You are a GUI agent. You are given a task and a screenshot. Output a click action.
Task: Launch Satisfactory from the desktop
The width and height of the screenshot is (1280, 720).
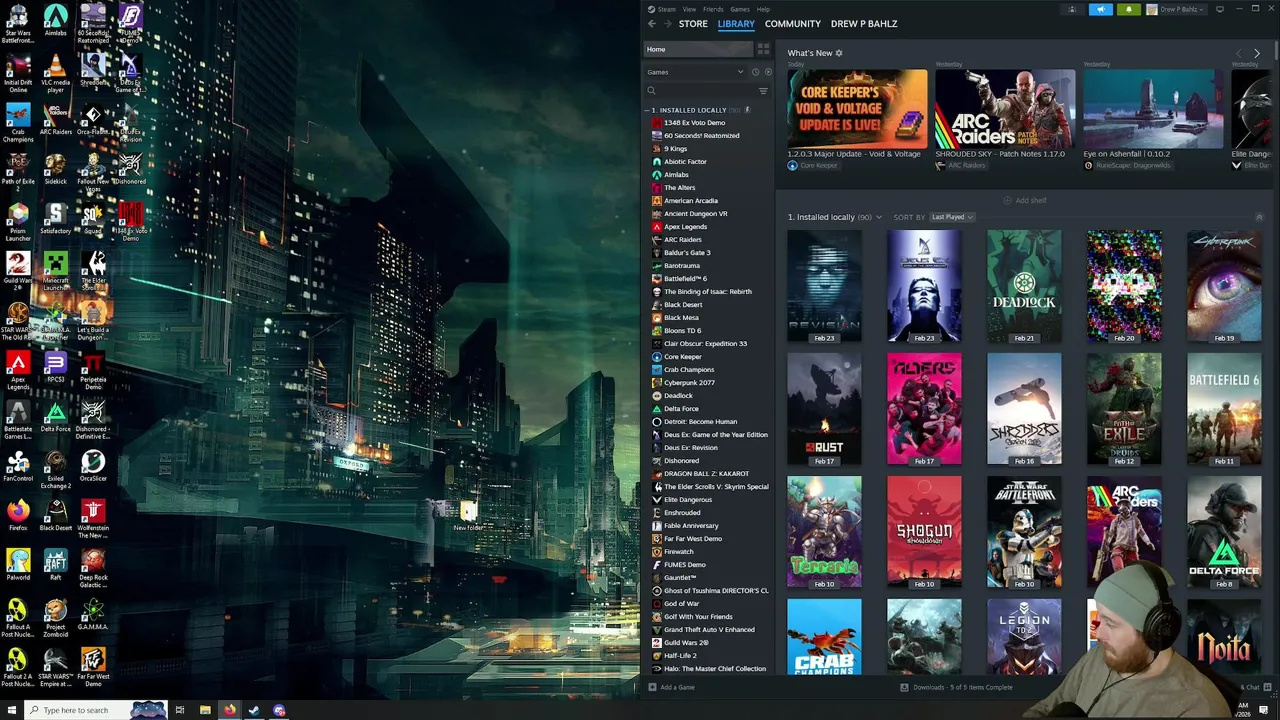point(55,218)
